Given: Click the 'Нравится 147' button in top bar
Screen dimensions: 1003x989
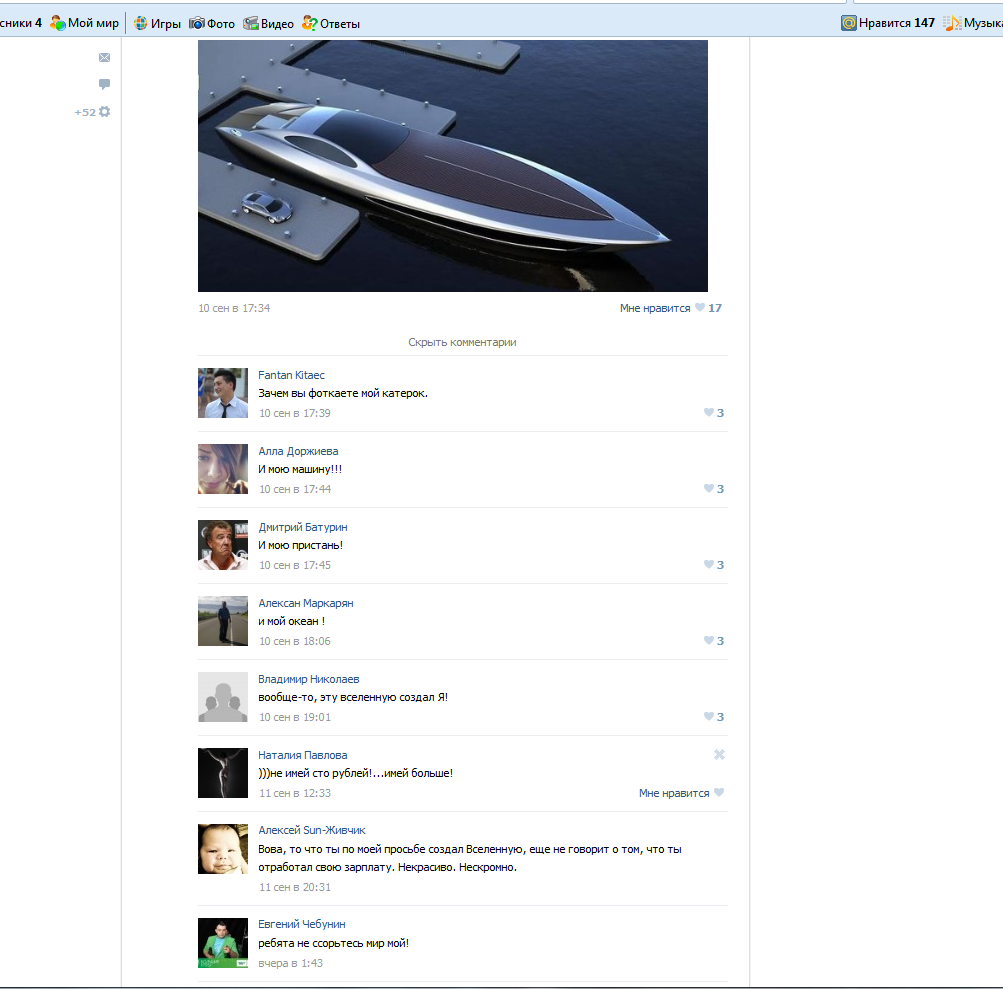Looking at the screenshot, I should (888, 23).
